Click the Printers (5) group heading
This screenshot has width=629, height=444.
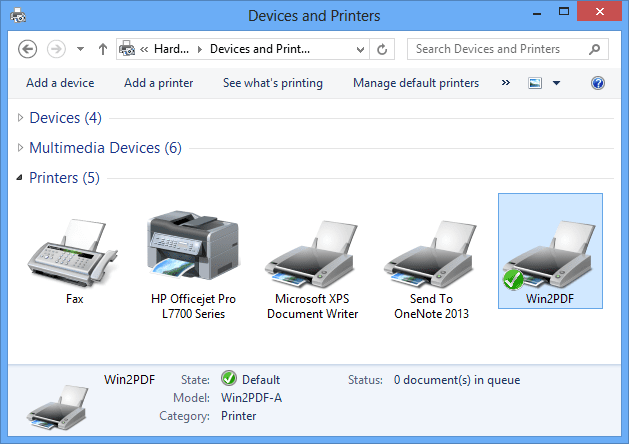click(64, 178)
